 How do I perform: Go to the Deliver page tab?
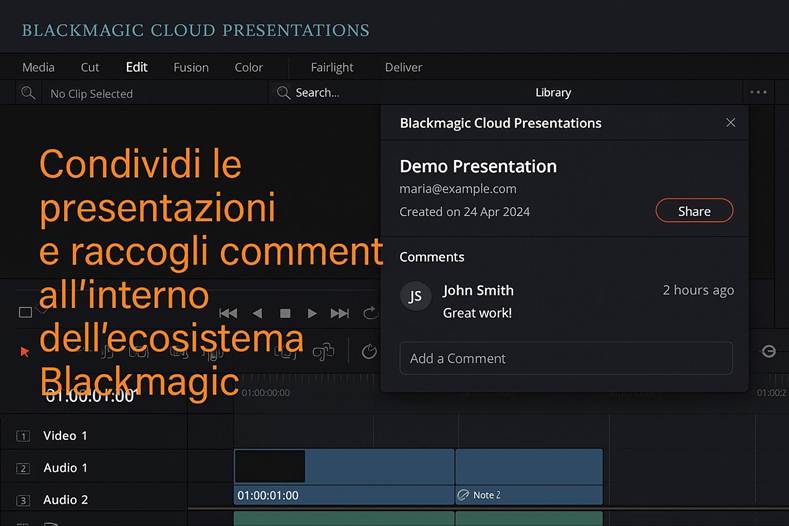coord(403,67)
